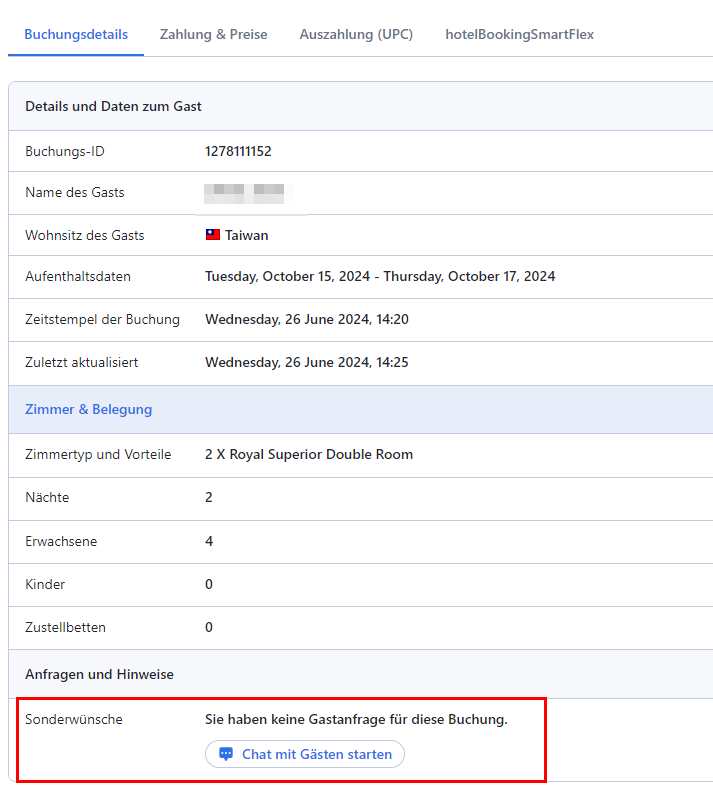Click the booking timestamp ending in 14:20
The width and height of the screenshot is (713, 795).
(306, 319)
